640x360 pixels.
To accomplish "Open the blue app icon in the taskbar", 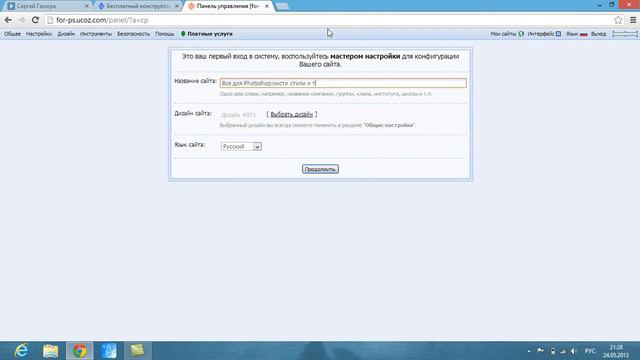I will (109, 351).
